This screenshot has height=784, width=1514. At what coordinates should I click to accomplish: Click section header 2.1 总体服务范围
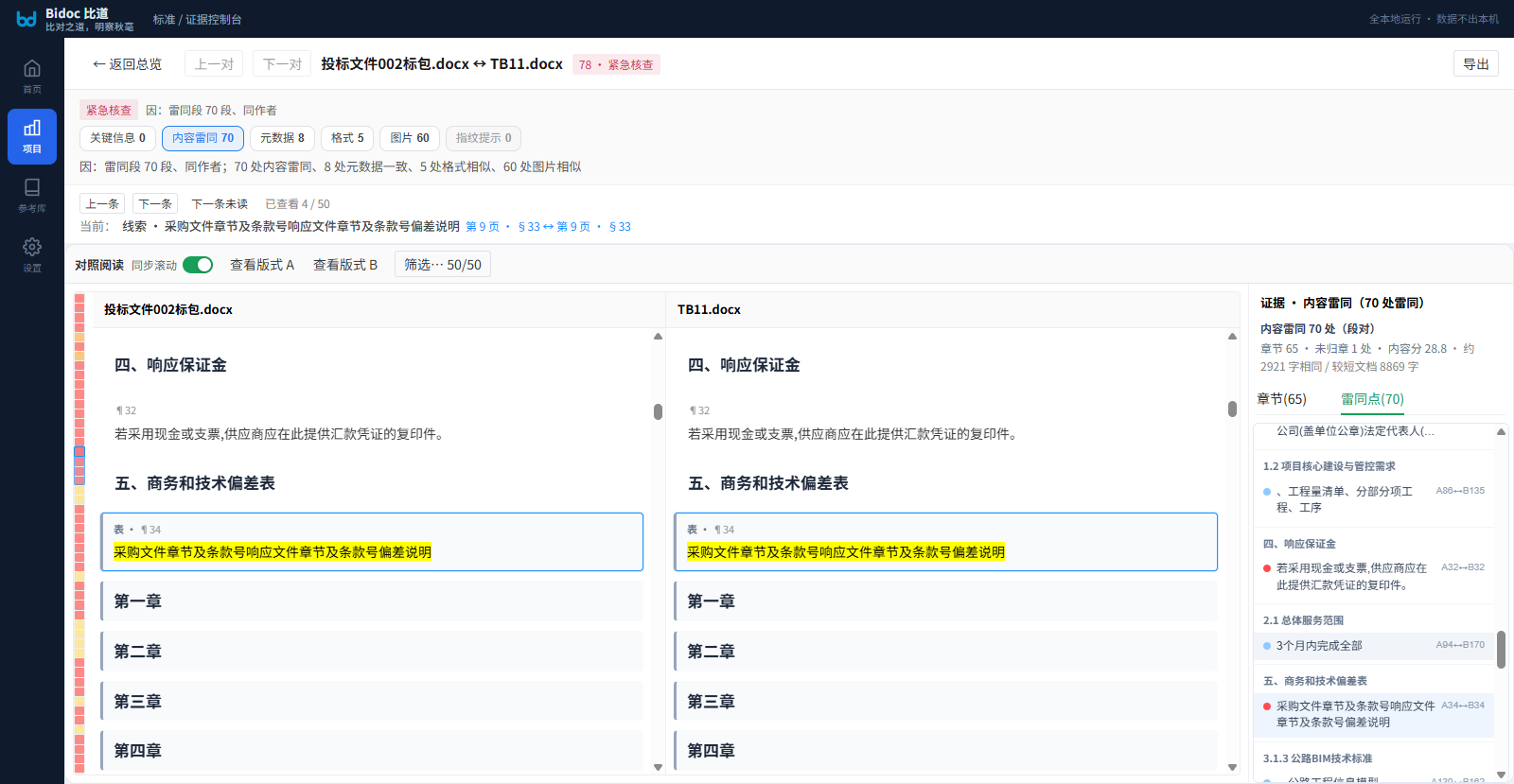coord(1303,620)
